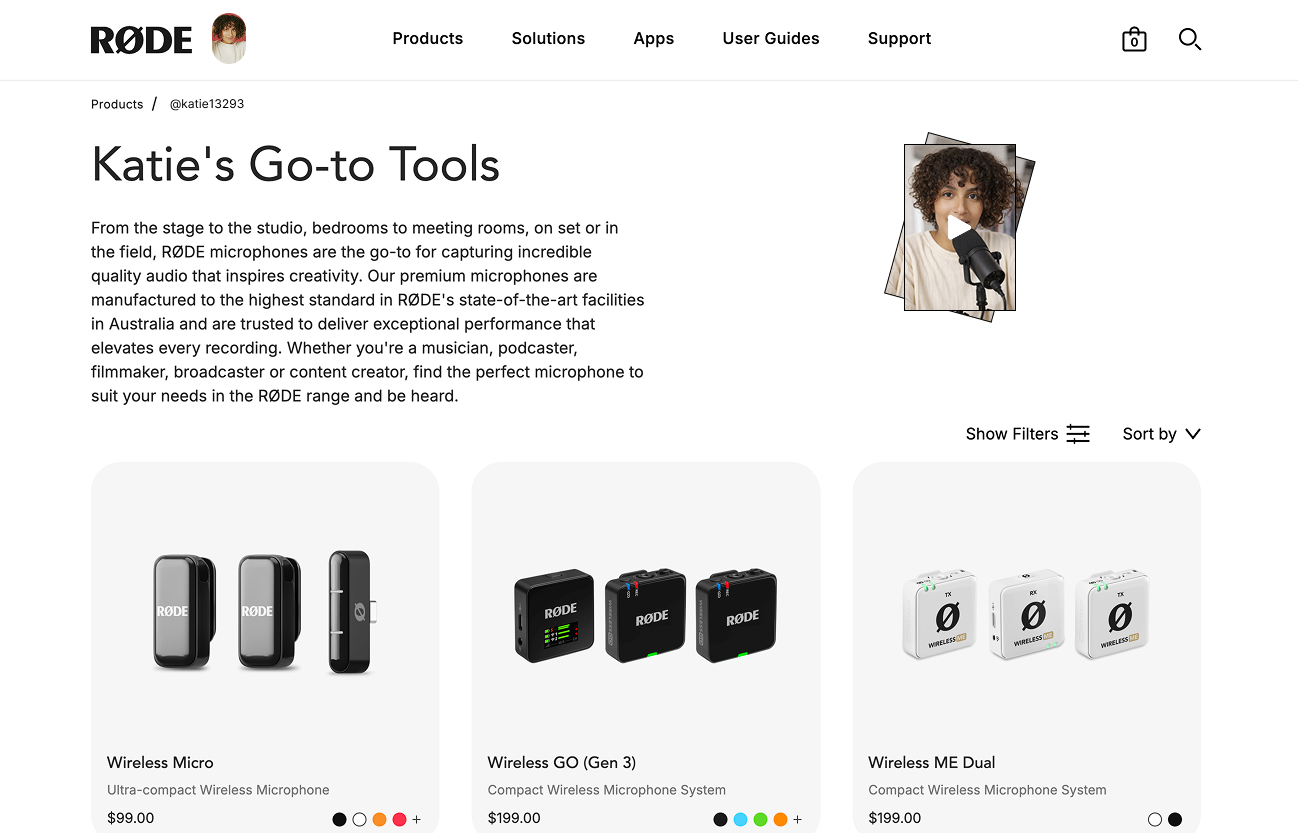Open the Solutions menu
Viewport: 1298px width, 833px height.
tap(548, 39)
